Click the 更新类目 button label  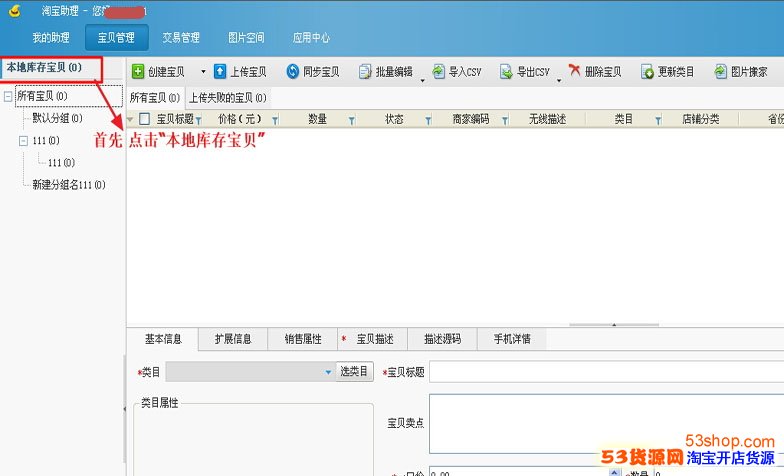[676, 72]
